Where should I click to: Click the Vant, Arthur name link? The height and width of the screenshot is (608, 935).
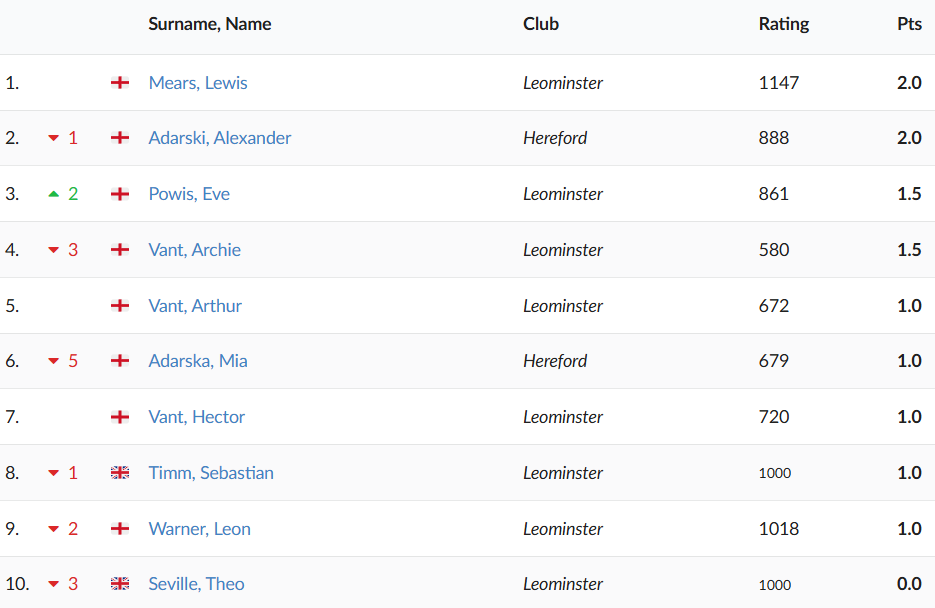[195, 306]
